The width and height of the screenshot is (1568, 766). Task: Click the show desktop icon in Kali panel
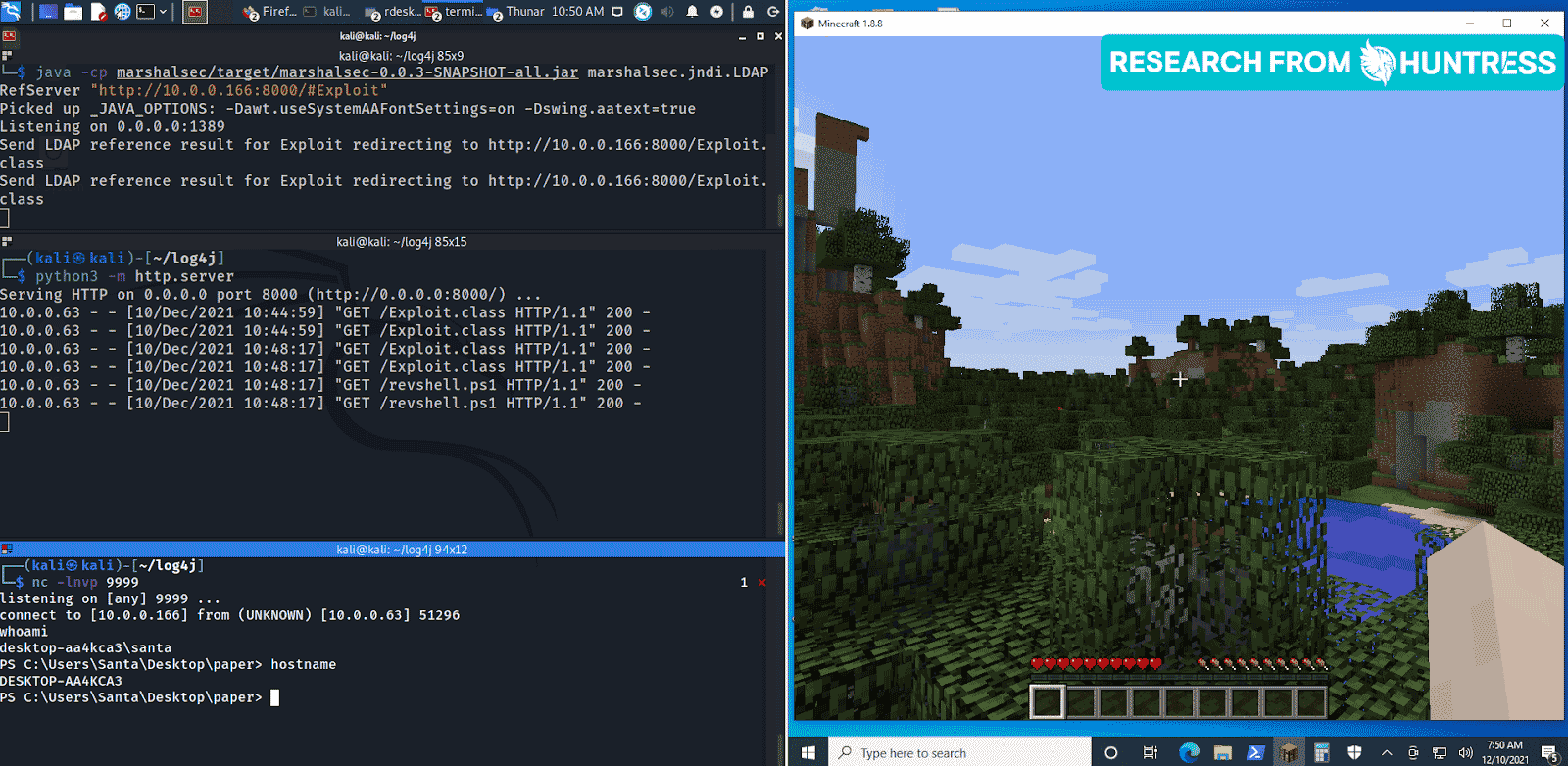(x=47, y=12)
